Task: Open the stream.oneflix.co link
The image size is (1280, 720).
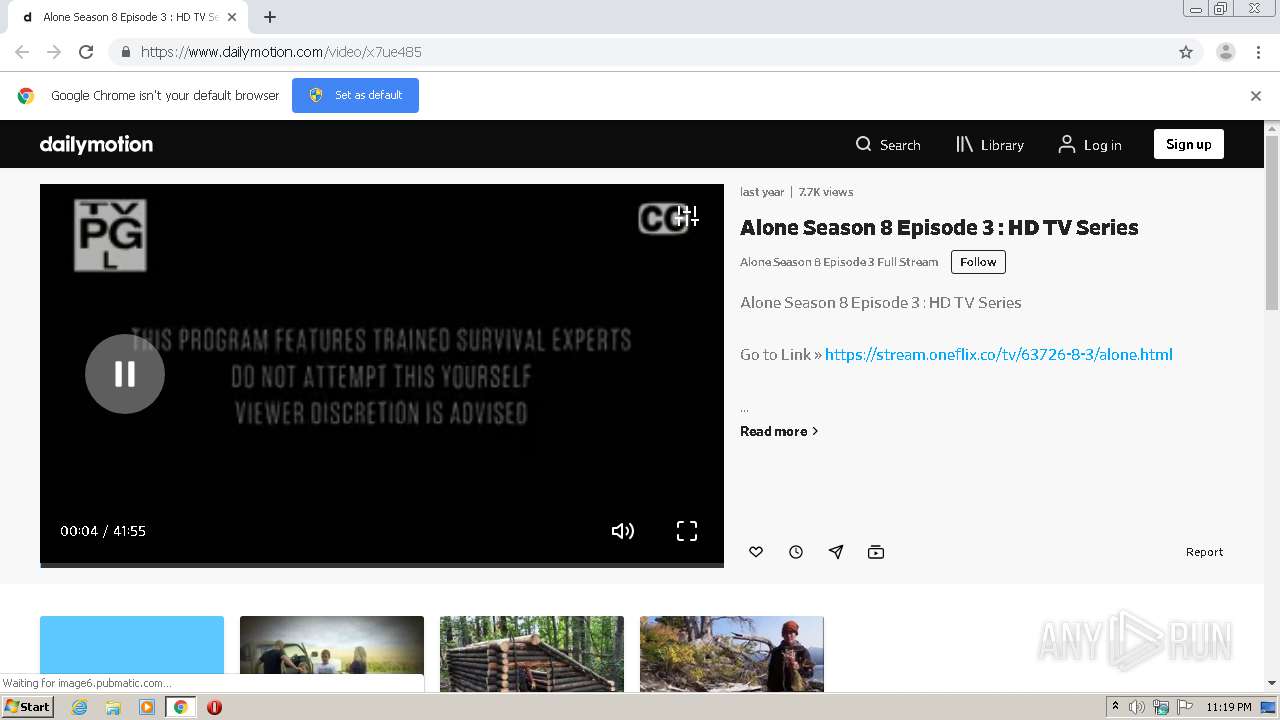Action: 998,354
